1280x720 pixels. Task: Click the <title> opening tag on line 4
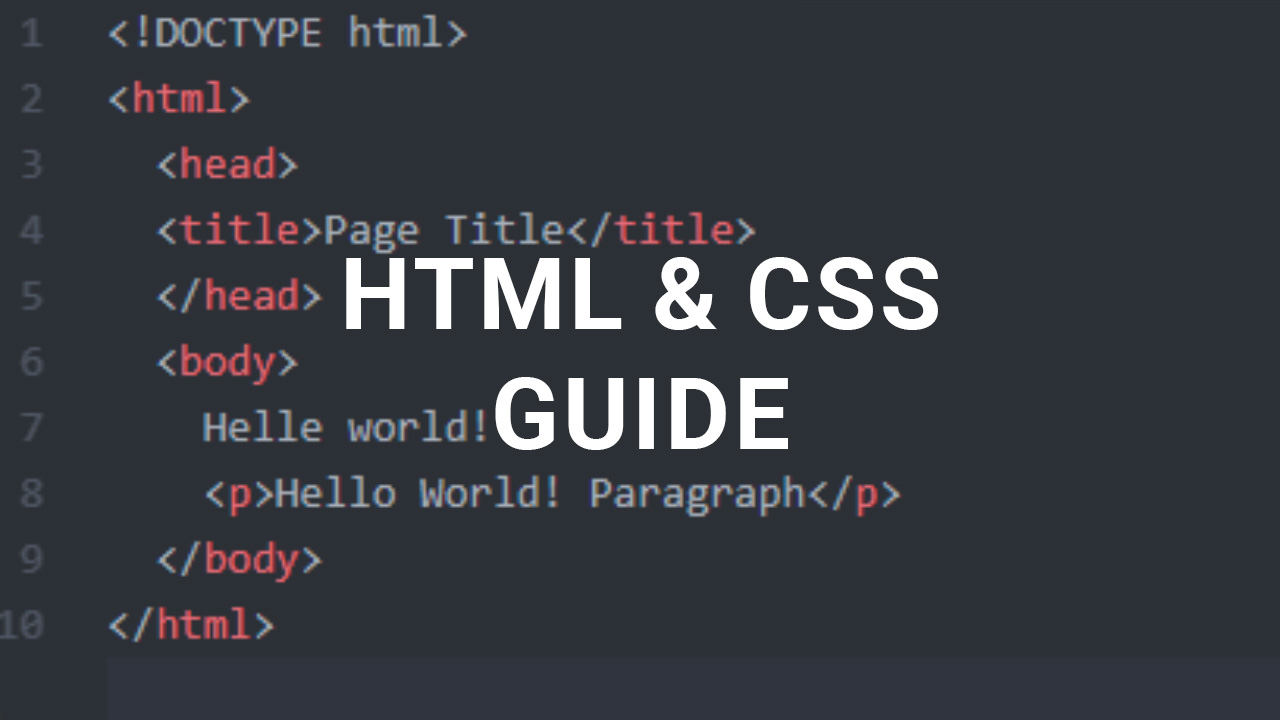[237, 230]
